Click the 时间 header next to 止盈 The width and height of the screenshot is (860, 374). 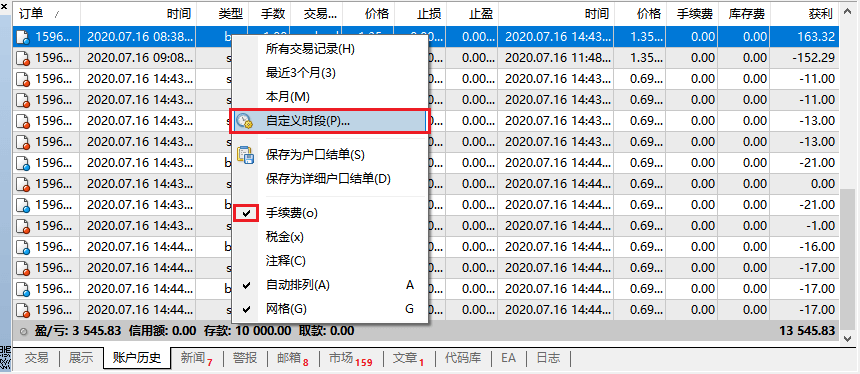point(556,14)
